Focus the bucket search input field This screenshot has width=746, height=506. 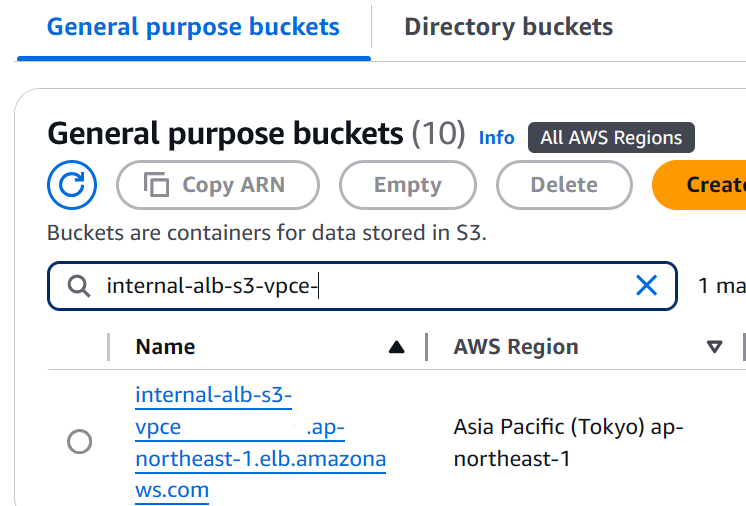pyautogui.click(x=360, y=287)
